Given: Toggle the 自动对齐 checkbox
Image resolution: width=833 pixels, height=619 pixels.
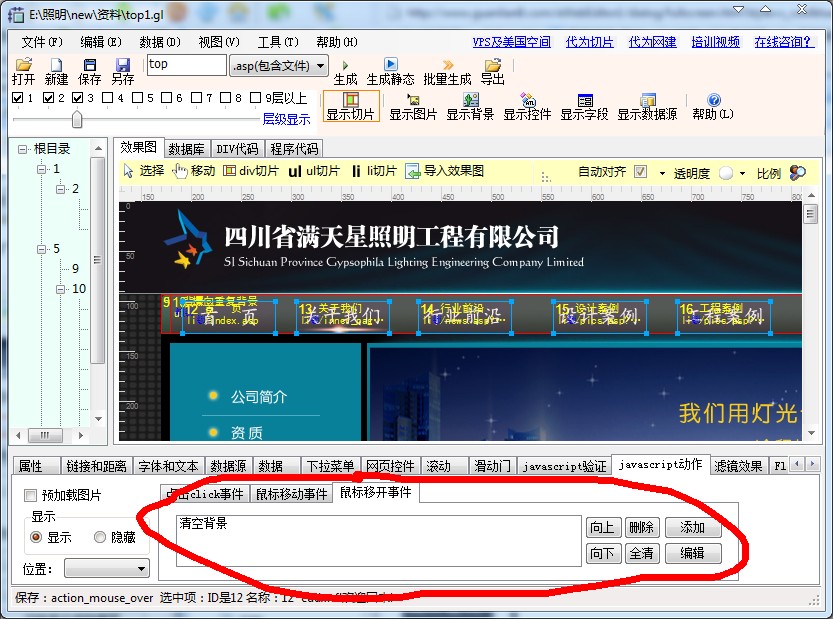Looking at the screenshot, I should point(641,172).
